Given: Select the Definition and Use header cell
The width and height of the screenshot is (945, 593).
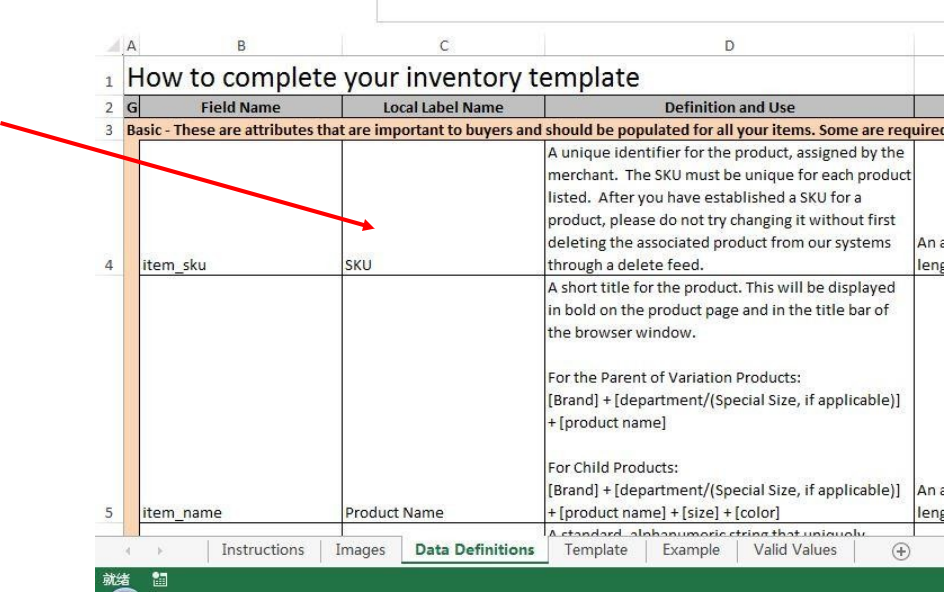Looking at the screenshot, I should pos(729,107).
